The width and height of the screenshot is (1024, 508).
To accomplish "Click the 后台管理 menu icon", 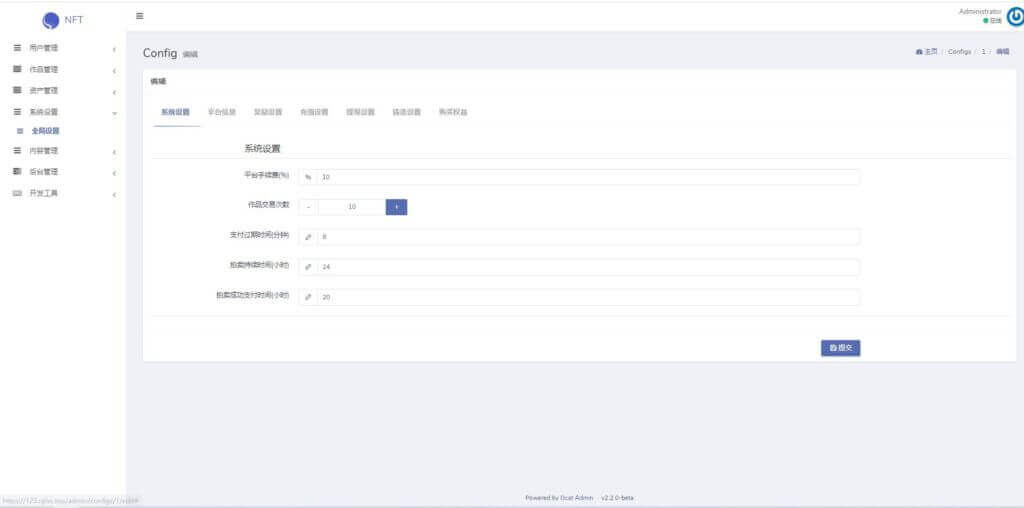I will (18, 172).
